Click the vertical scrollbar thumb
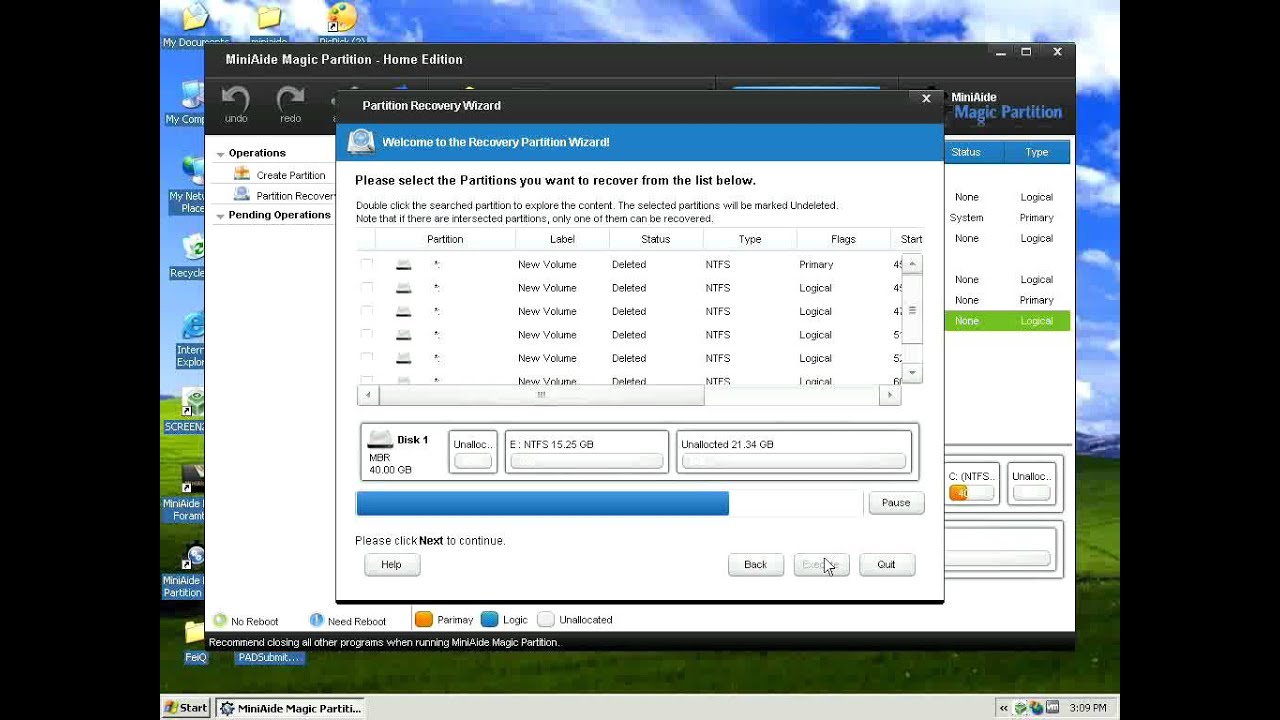The image size is (1280, 720). (x=912, y=310)
